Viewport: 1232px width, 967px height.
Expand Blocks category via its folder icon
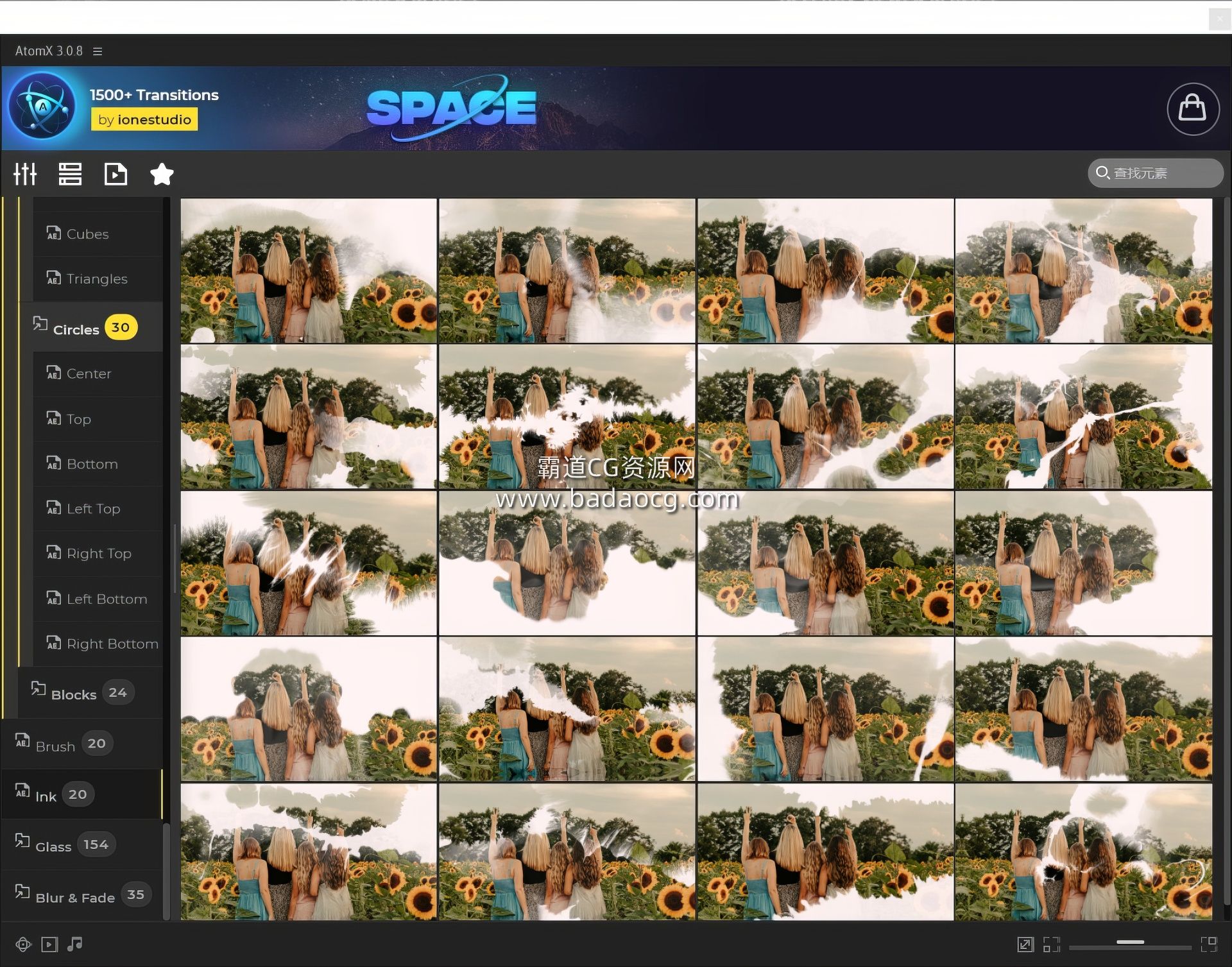[x=38, y=689]
